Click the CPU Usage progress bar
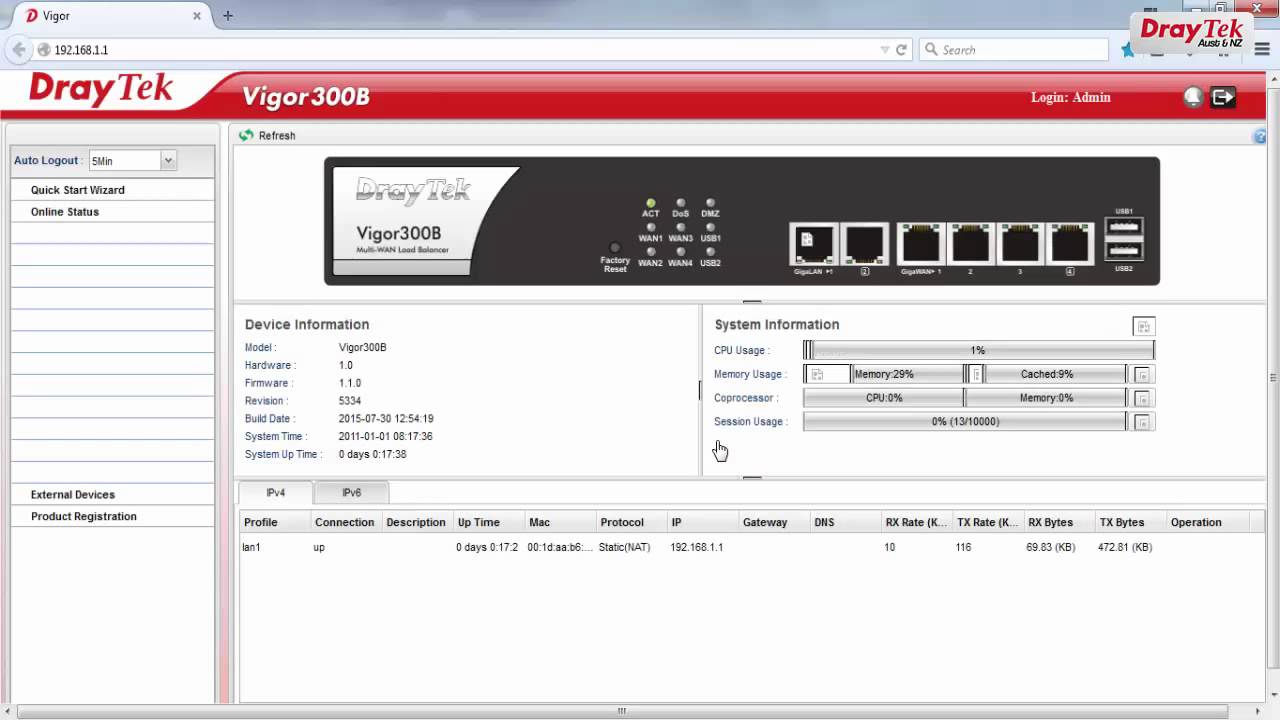1280x720 pixels. tap(979, 350)
